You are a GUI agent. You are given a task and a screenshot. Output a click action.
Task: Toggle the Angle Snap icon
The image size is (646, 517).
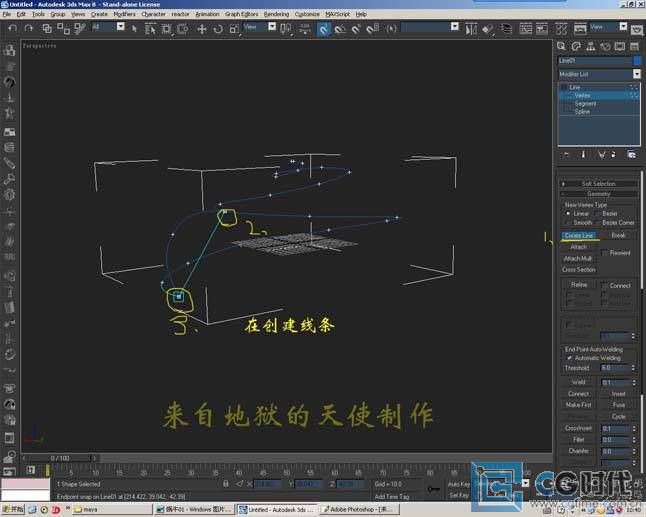pyautogui.click(x=340, y=29)
